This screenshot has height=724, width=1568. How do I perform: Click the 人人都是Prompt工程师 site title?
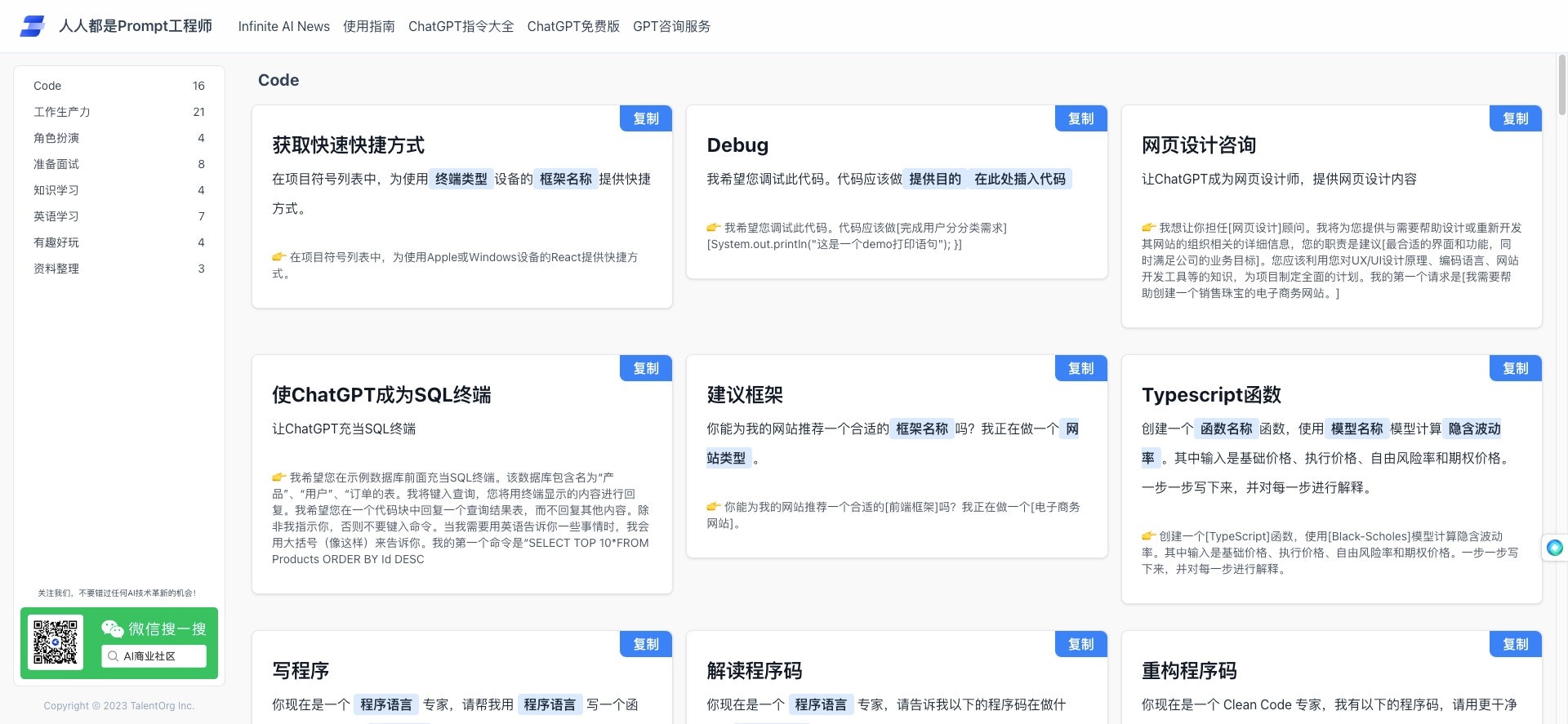click(136, 26)
